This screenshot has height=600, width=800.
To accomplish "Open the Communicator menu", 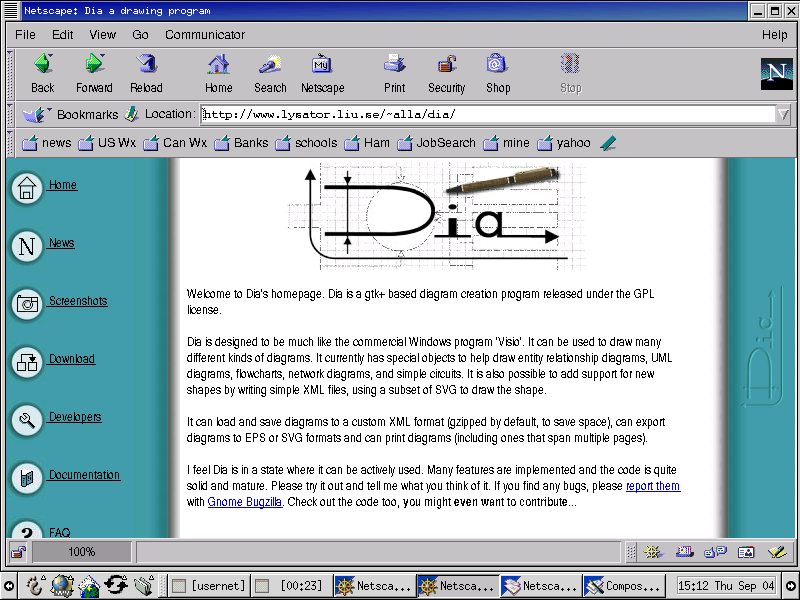I will click(205, 35).
